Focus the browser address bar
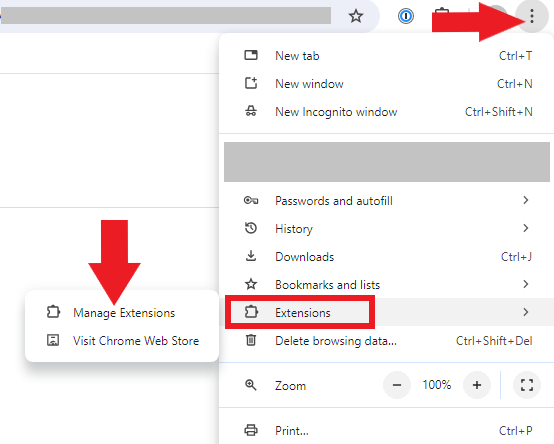The width and height of the screenshot is (554, 444). [165, 16]
